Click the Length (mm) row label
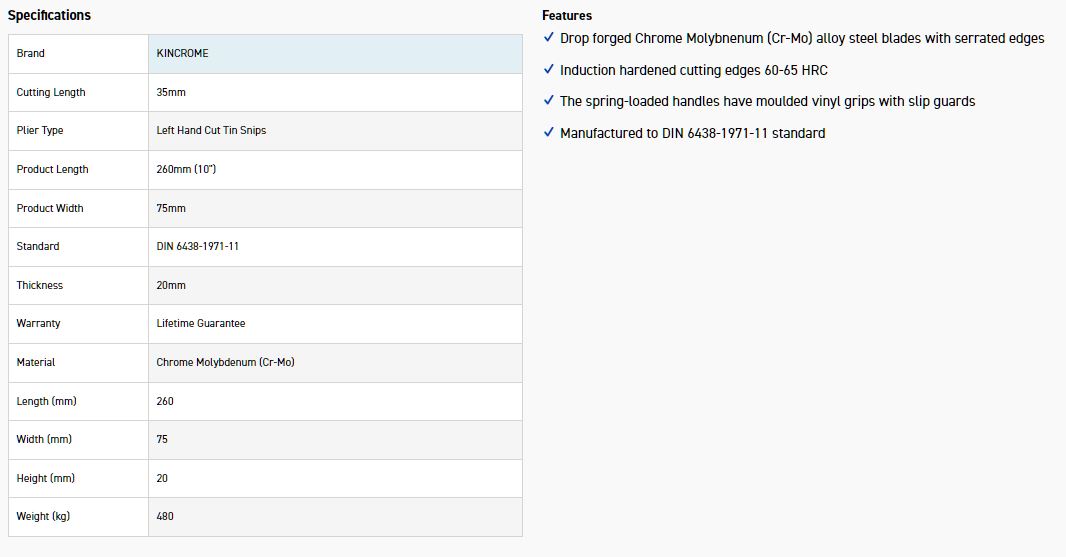This screenshot has width=1066, height=557. [x=47, y=401]
